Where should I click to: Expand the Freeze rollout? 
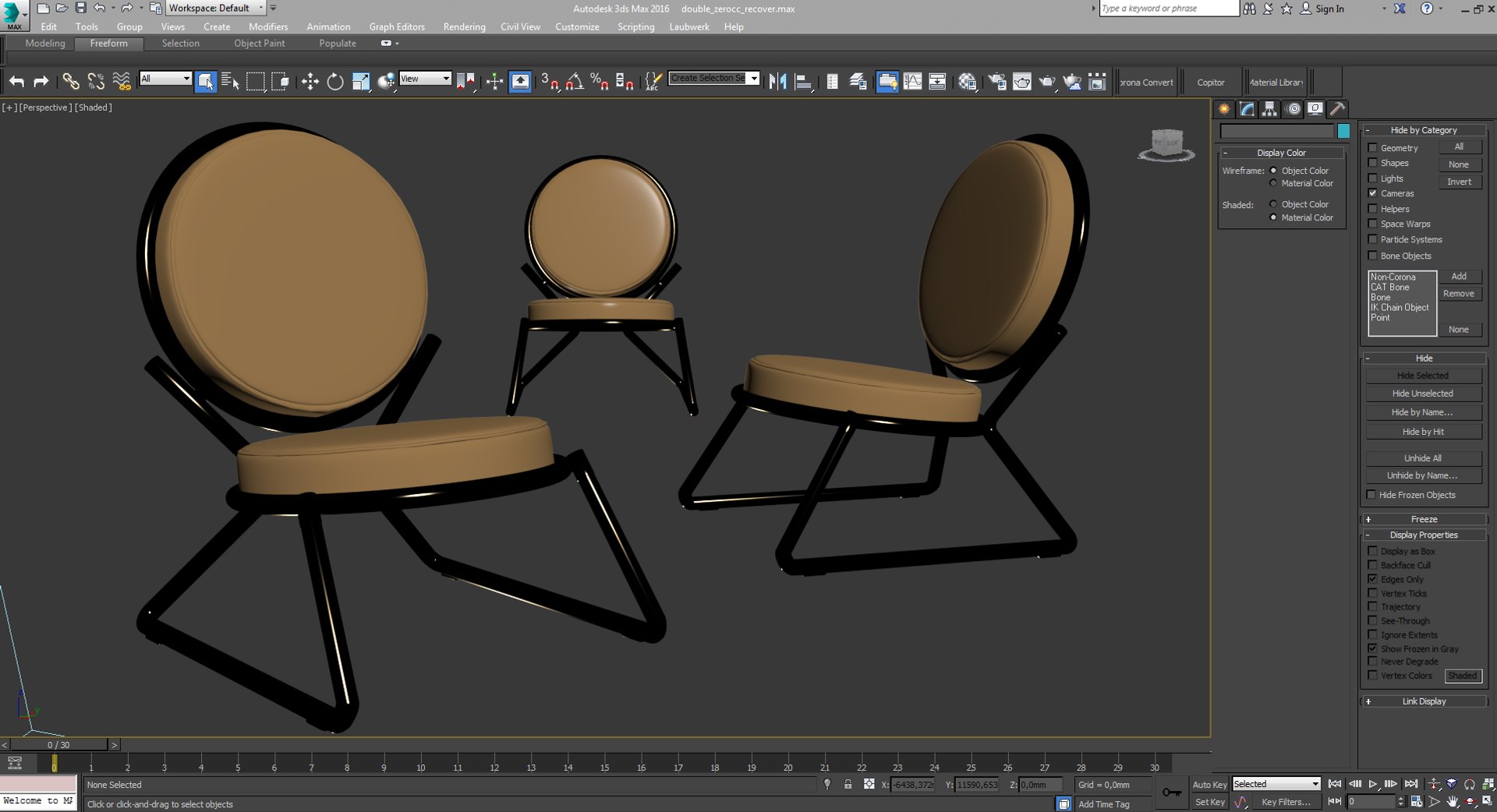tap(1424, 519)
